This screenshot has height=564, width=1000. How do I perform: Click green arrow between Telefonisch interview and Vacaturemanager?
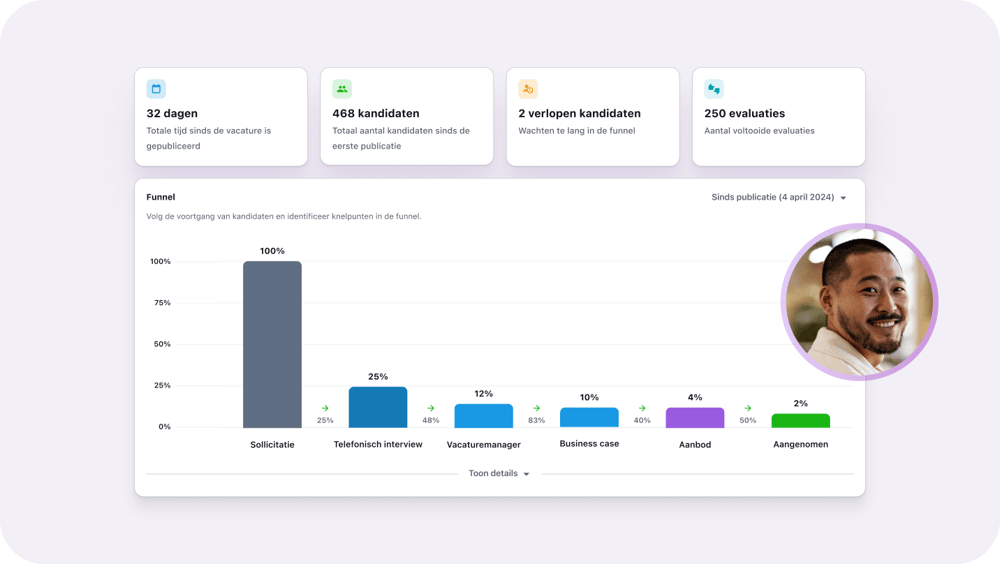tap(431, 408)
